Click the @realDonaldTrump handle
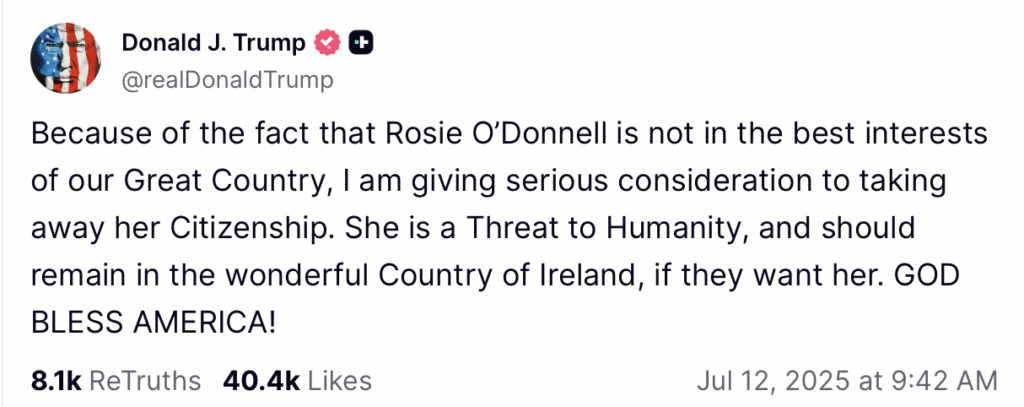 [226, 80]
